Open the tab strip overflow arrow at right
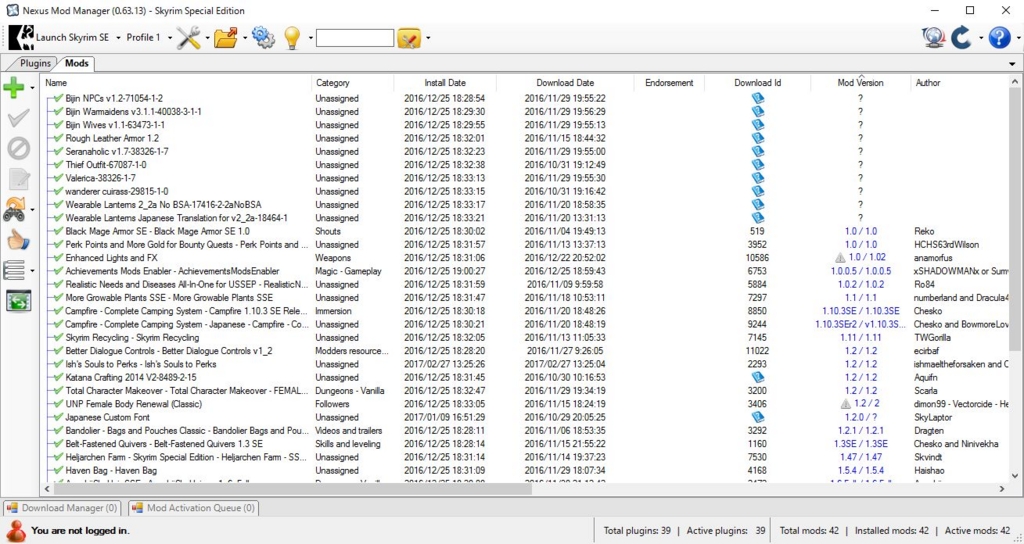Image resolution: width=1024 pixels, height=544 pixels. (1012, 64)
